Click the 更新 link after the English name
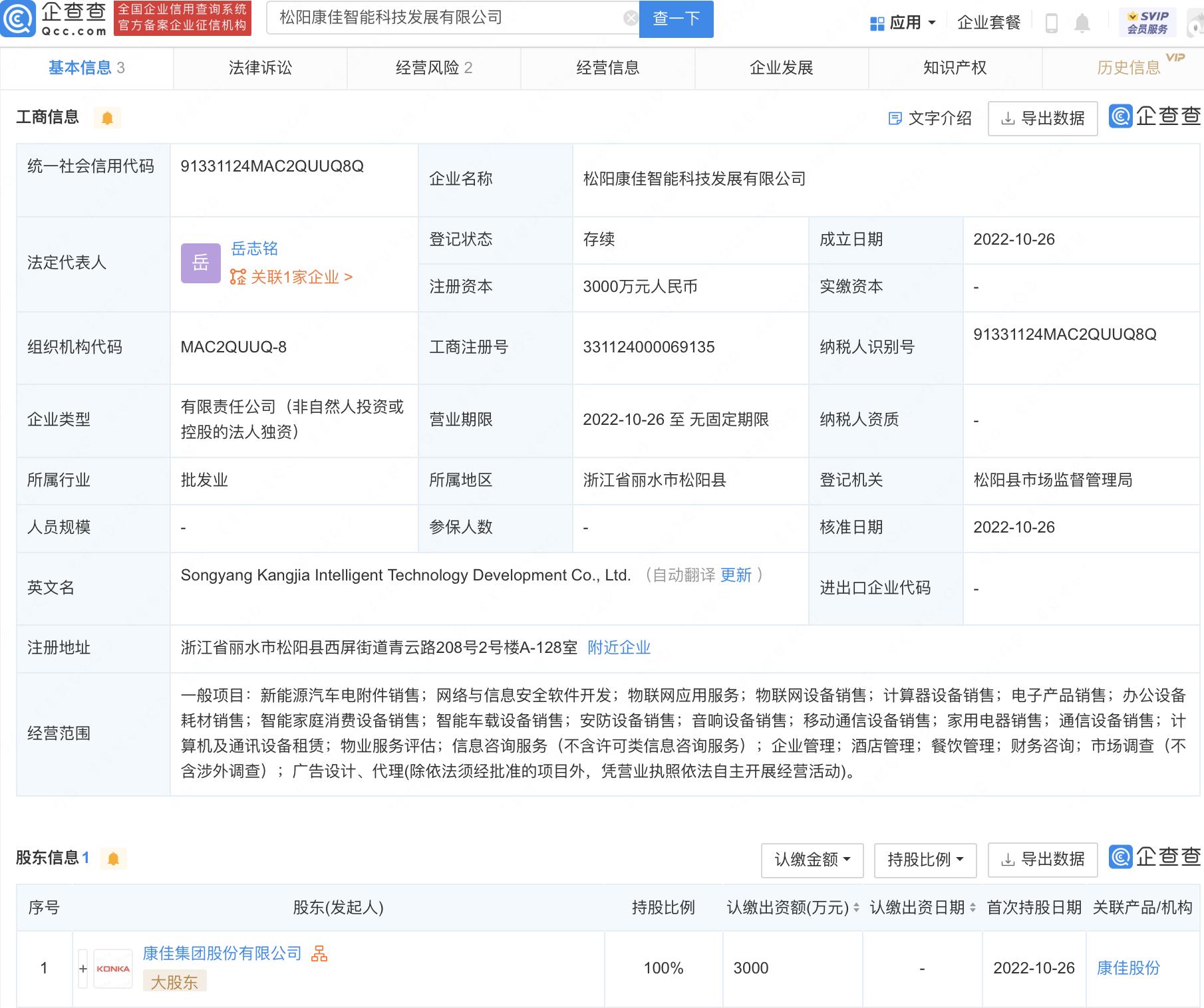This screenshot has height=1008, width=1204. tap(736, 575)
